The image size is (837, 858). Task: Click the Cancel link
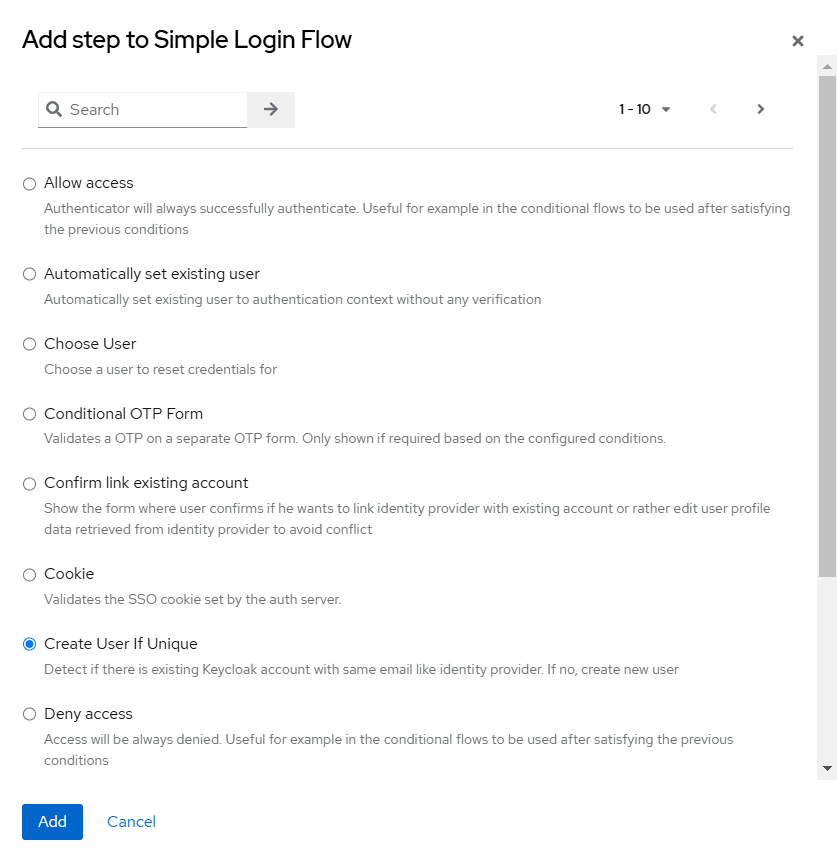click(131, 822)
